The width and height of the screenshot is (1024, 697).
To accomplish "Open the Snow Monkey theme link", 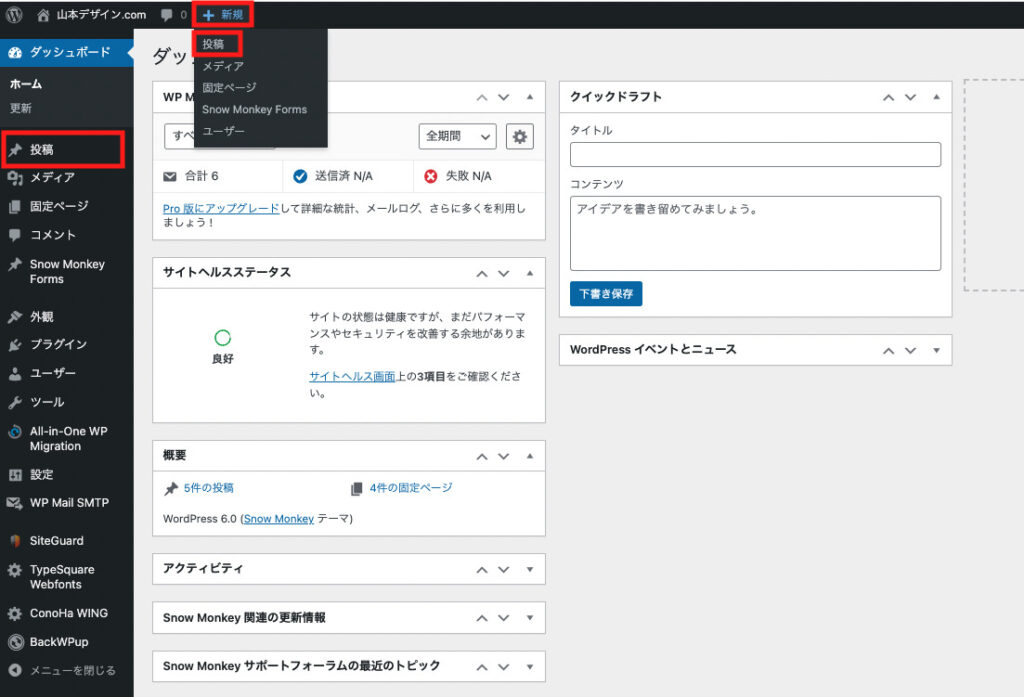I will pos(279,519).
